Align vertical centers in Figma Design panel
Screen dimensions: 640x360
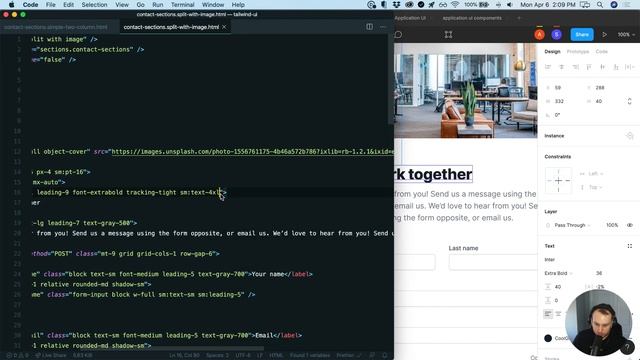point(602,67)
